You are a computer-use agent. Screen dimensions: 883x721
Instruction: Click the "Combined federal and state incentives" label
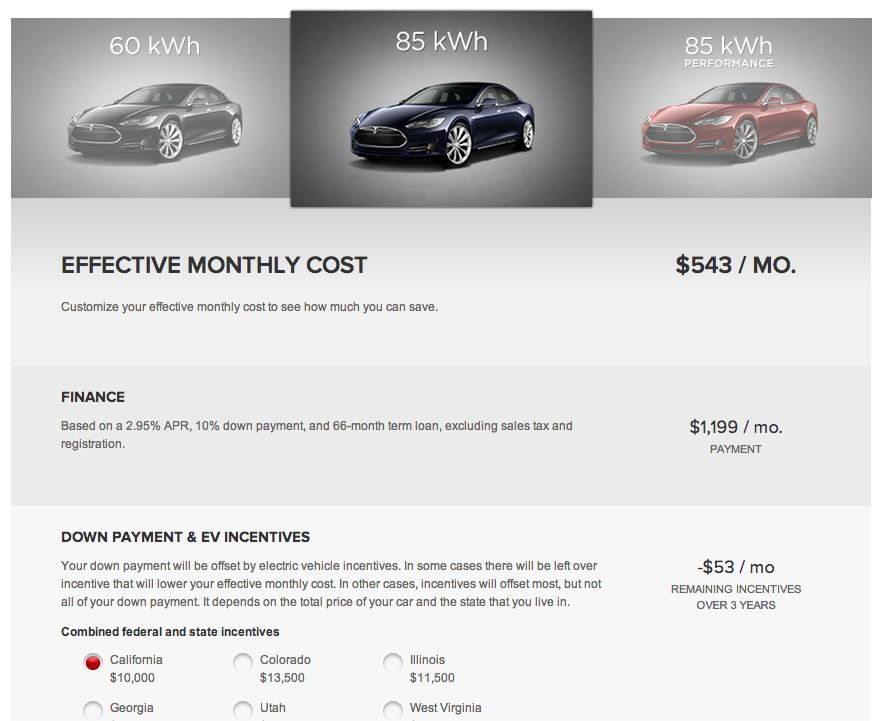[170, 632]
